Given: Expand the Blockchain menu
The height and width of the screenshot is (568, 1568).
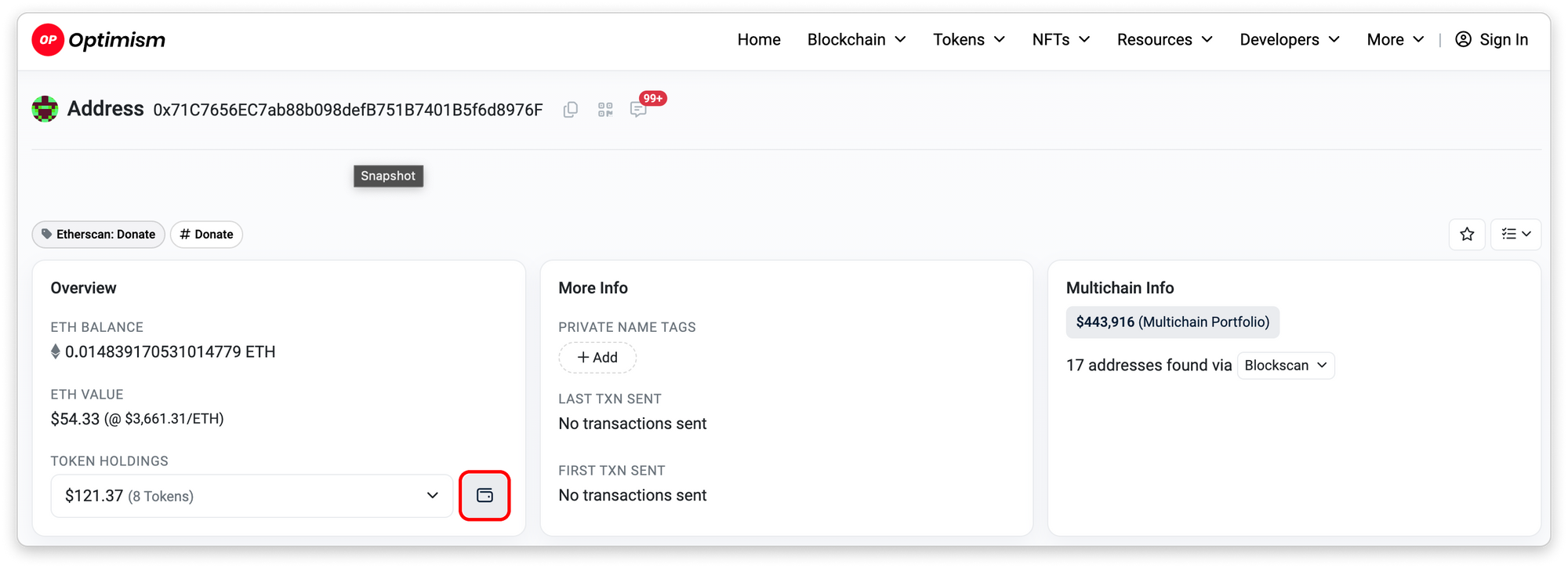Looking at the screenshot, I should [856, 40].
